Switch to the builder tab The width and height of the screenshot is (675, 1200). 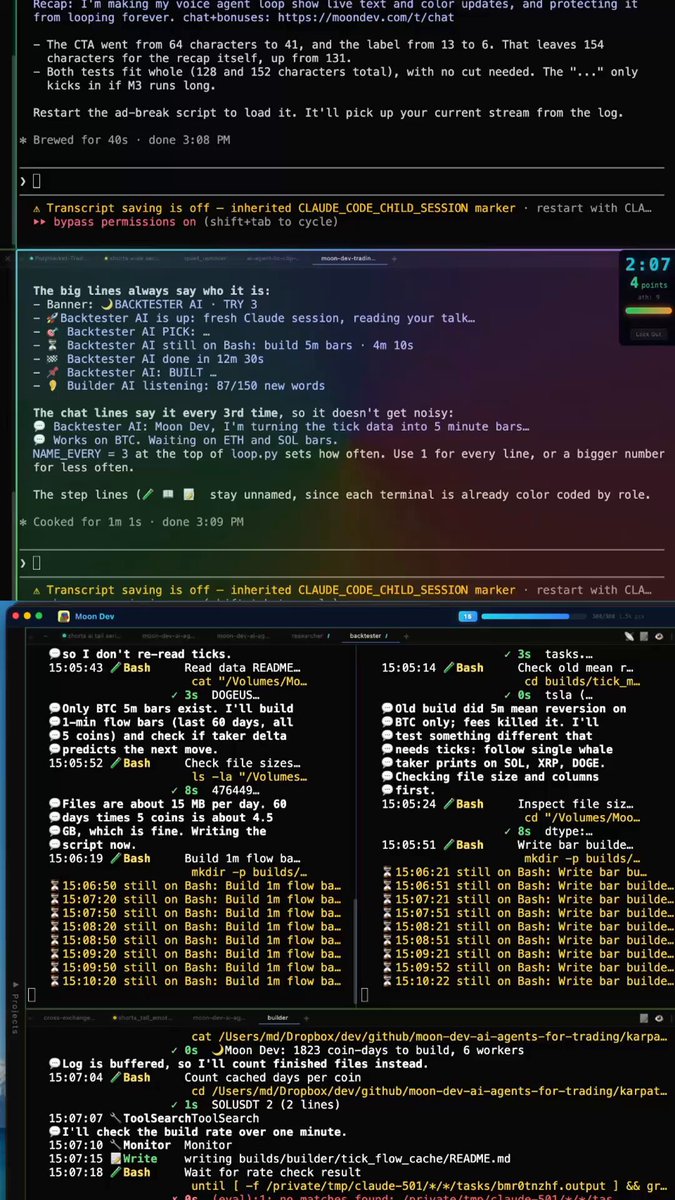(276, 1018)
